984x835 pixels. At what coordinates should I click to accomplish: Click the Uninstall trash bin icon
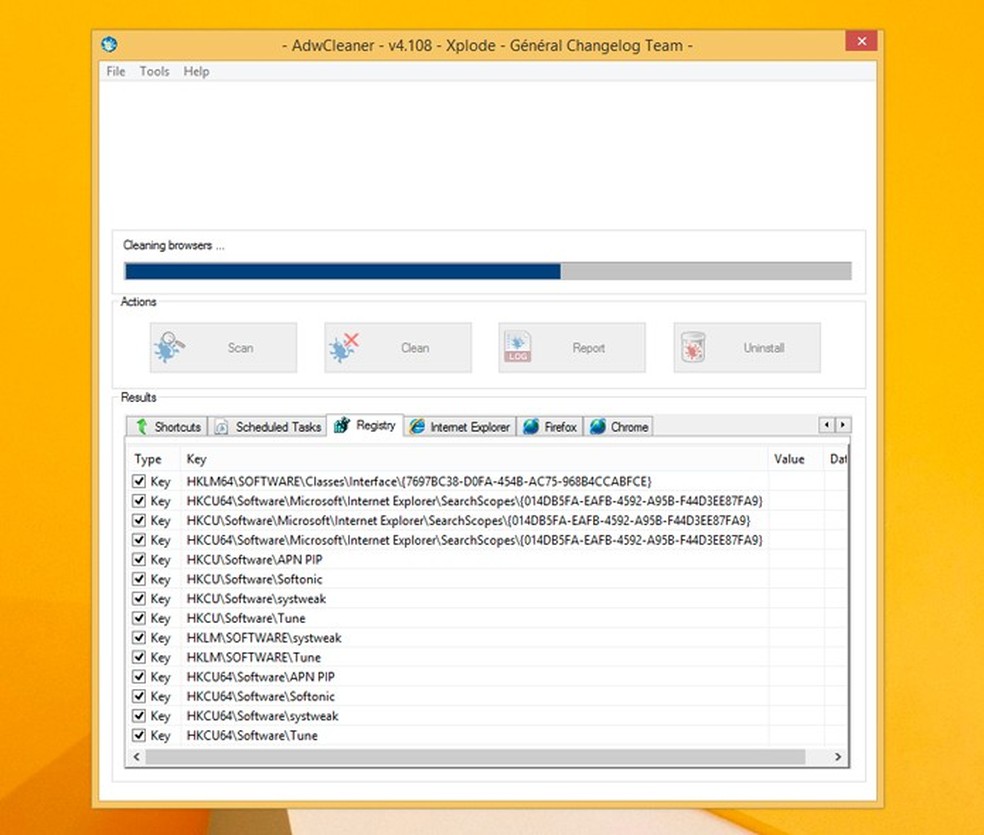coord(693,347)
